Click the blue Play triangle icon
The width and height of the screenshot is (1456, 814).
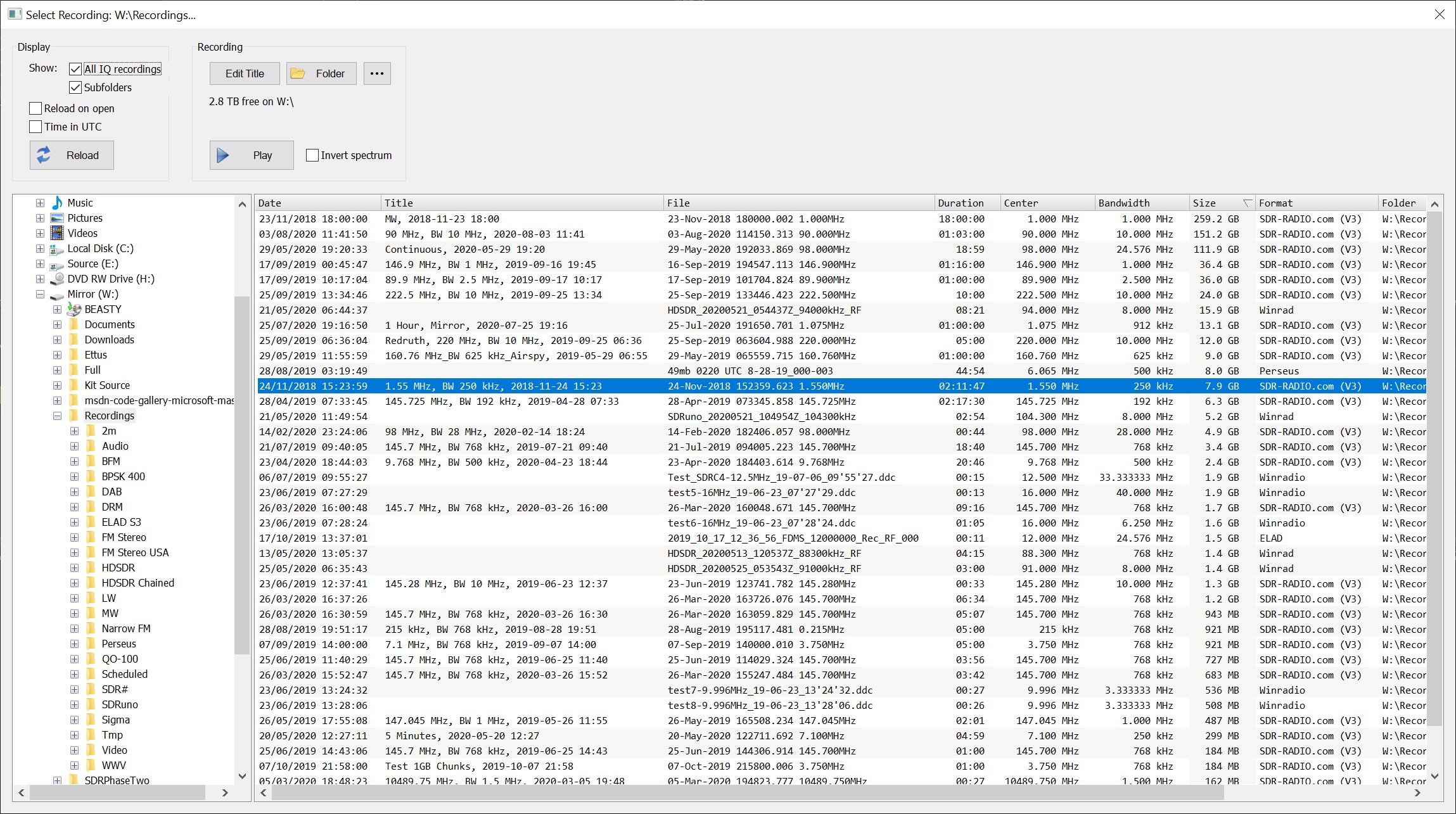pyautogui.click(x=223, y=155)
